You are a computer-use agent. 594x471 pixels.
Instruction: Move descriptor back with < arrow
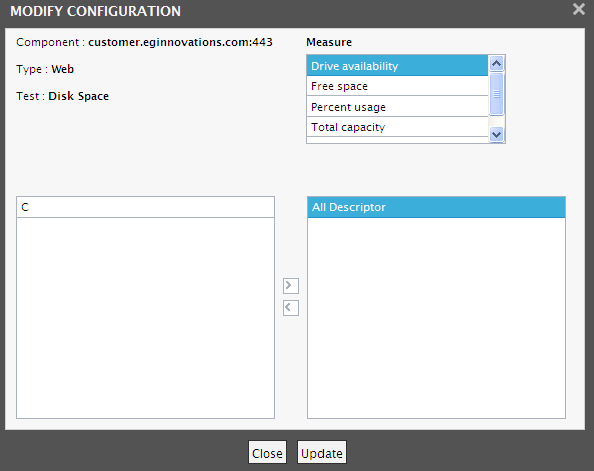291,308
